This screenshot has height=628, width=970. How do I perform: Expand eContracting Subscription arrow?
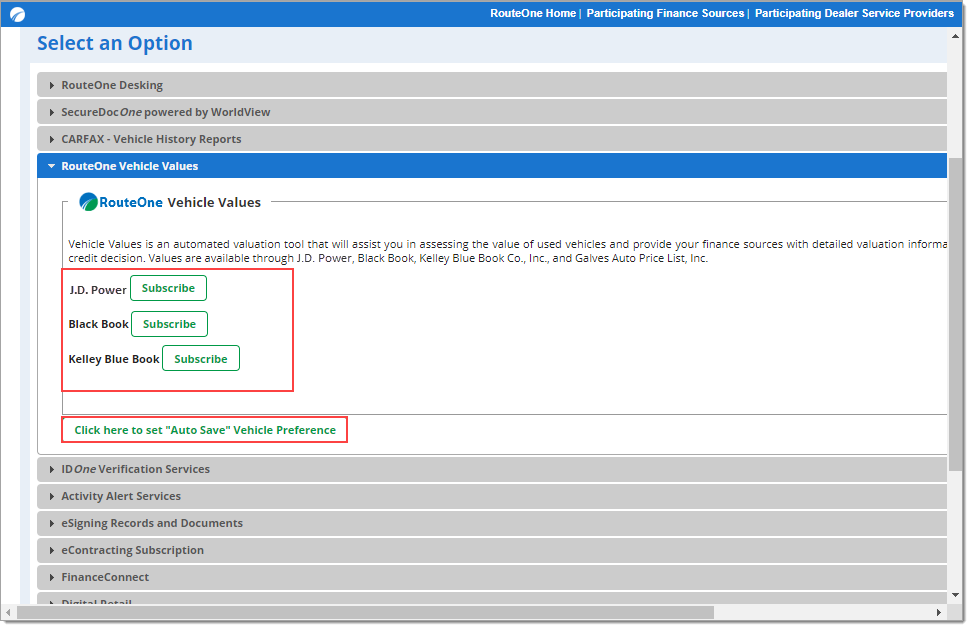coord(51,551)
